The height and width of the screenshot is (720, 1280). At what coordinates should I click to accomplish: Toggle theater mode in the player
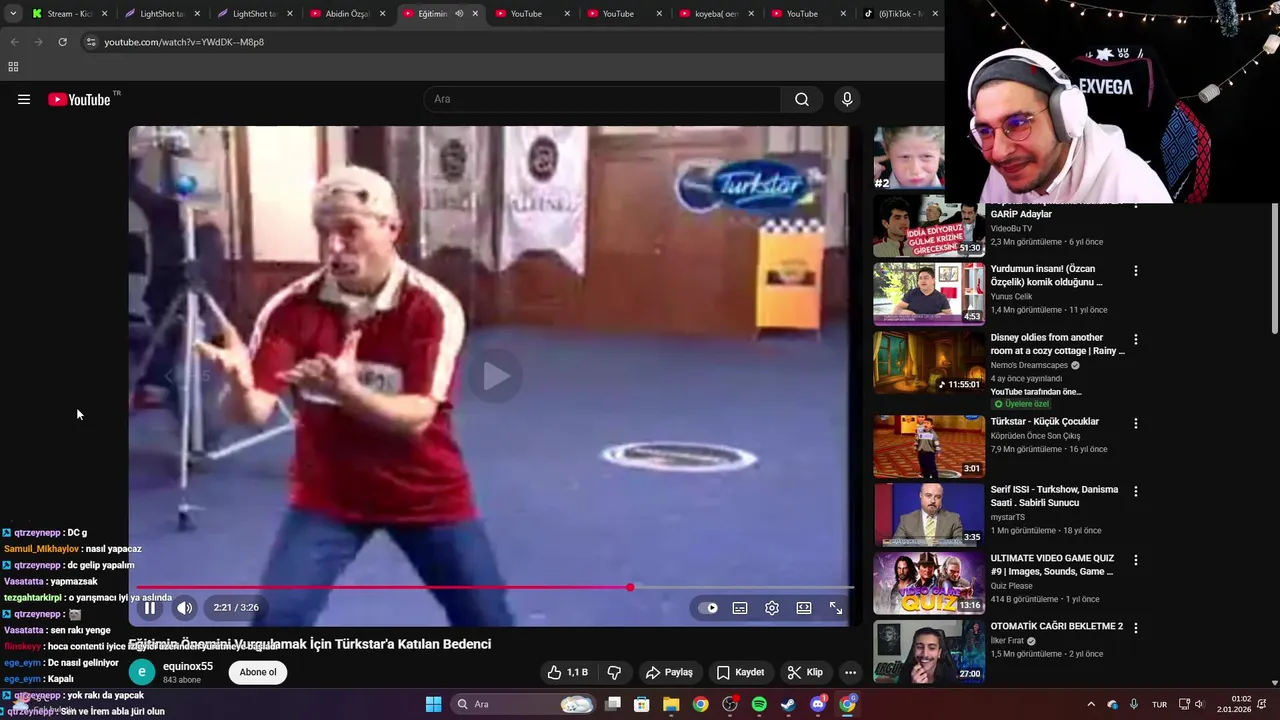pos(804,608)
